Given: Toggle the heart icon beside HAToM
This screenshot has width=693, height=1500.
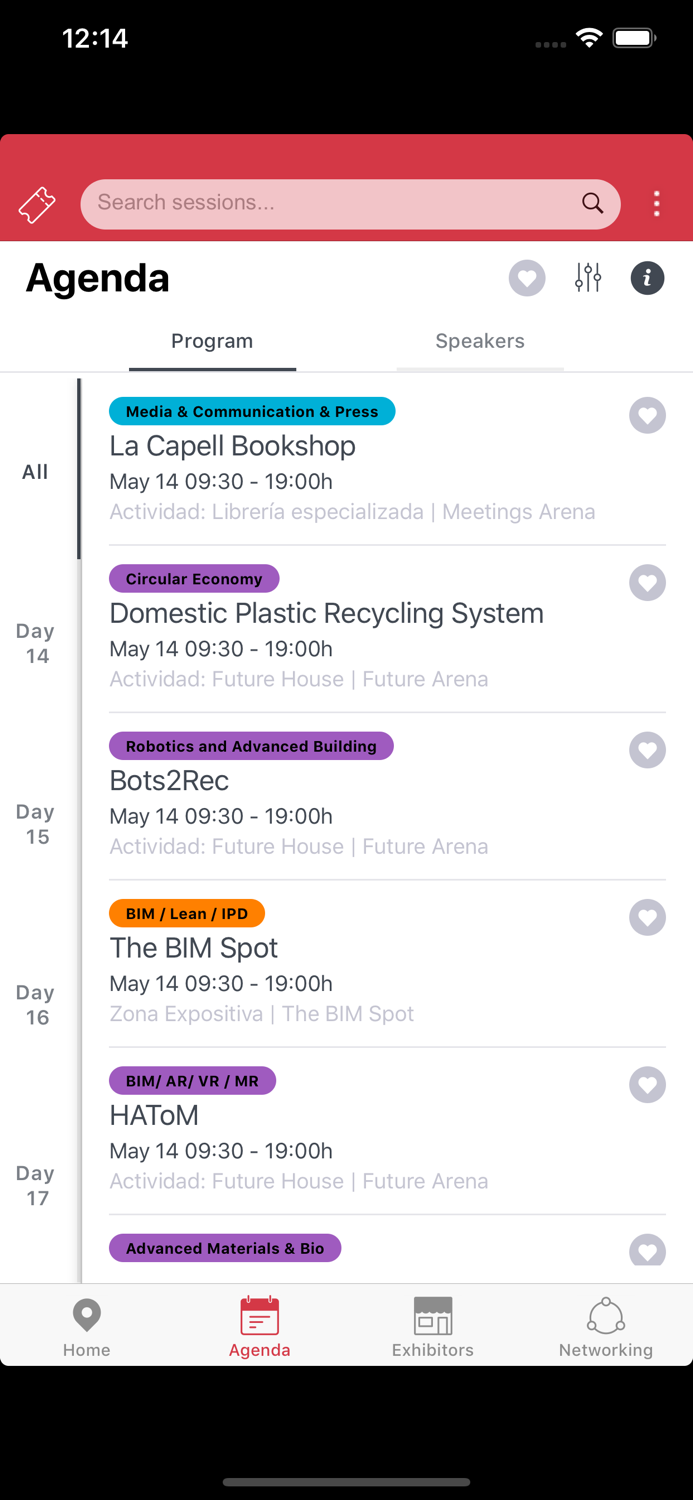Looking at the screenshot, I should (x=647, y=1085).
